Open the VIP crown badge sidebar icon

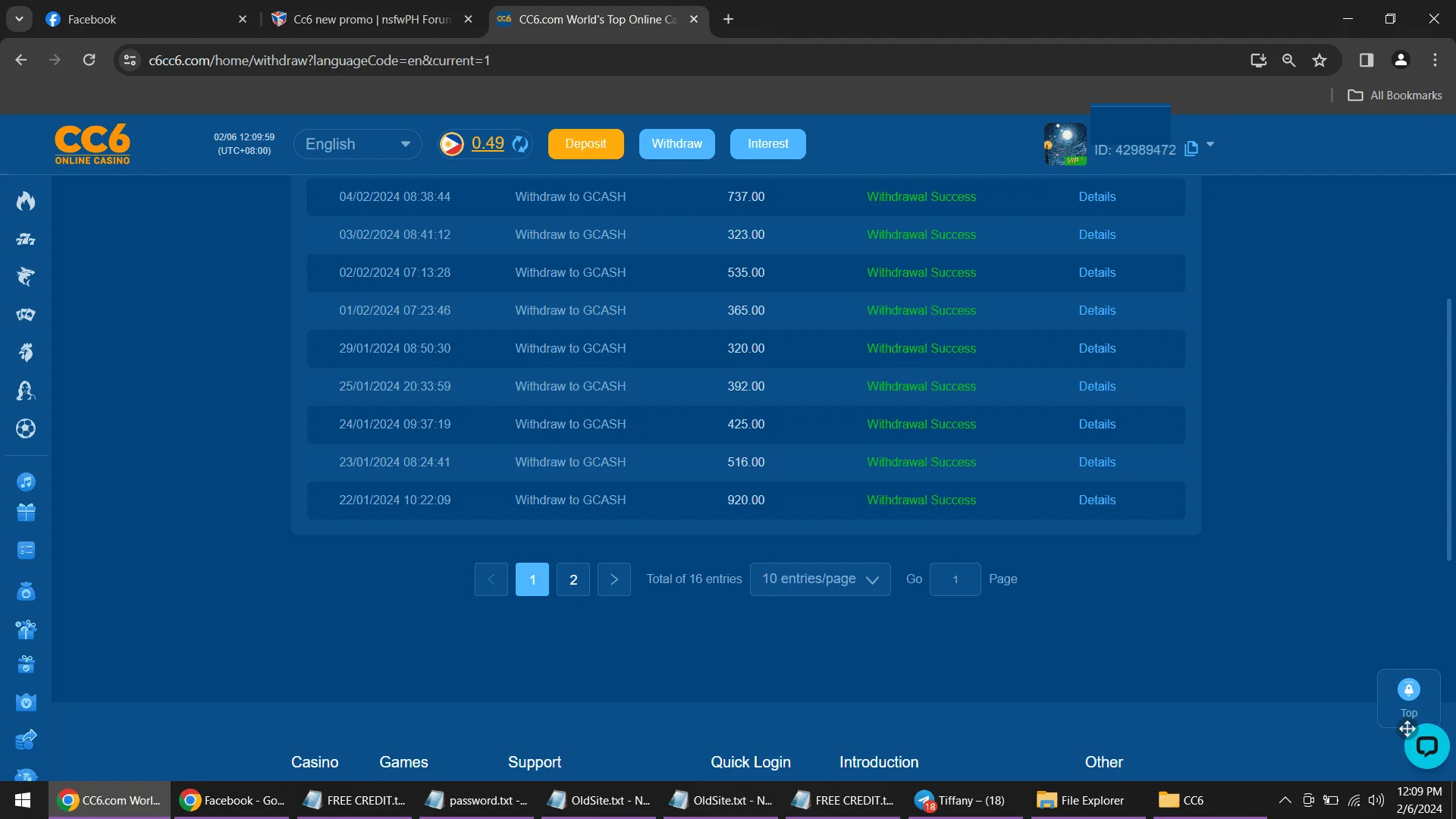pos(26,702)
